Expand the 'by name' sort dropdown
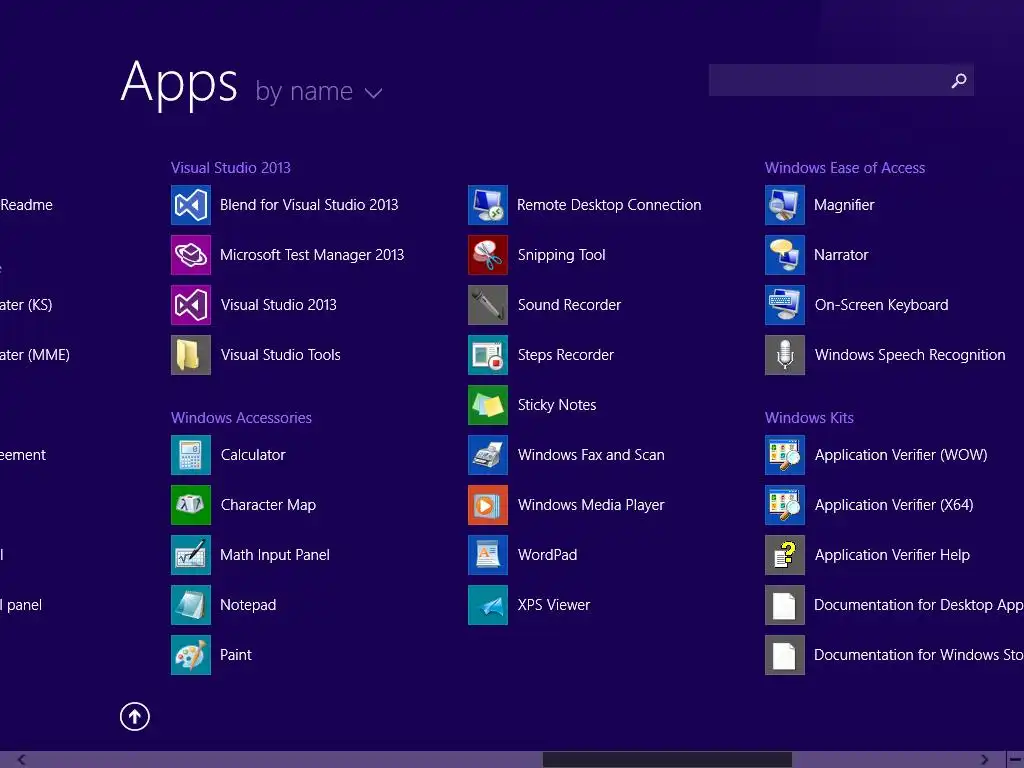1024x768 pixels. 318,91
